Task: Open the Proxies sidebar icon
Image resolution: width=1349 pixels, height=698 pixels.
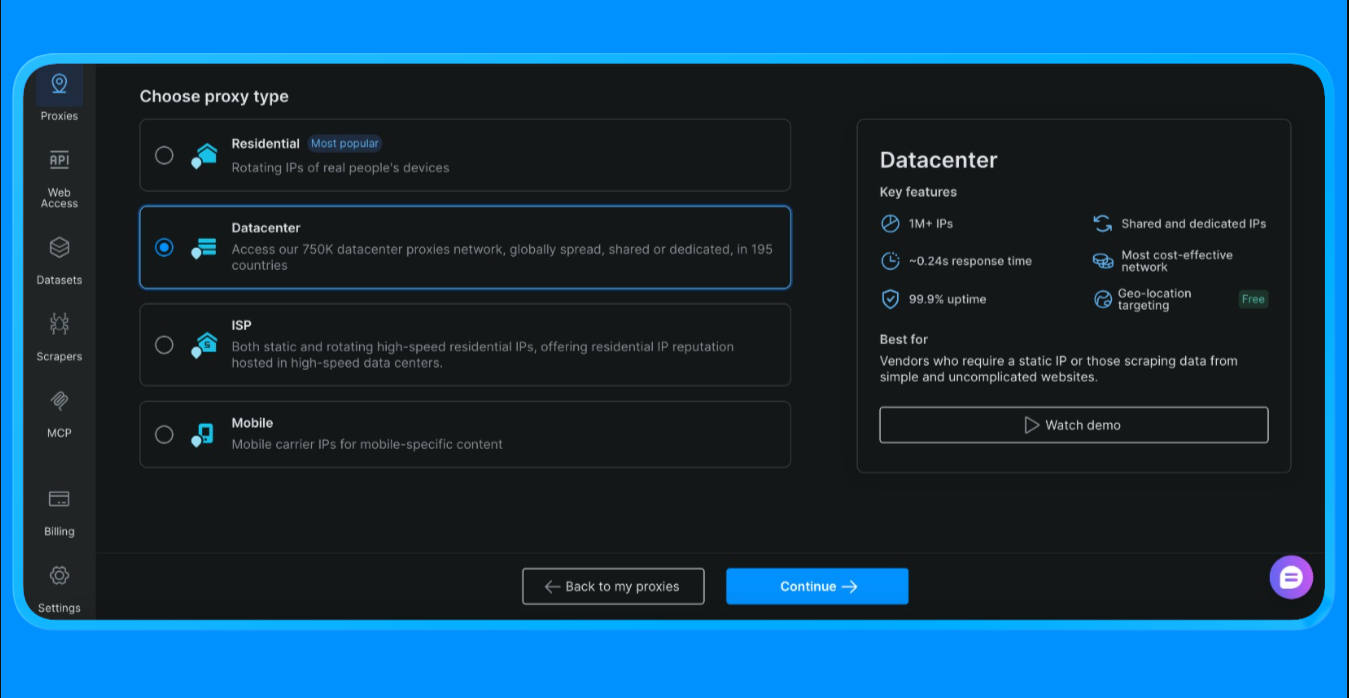Action: 59,85
